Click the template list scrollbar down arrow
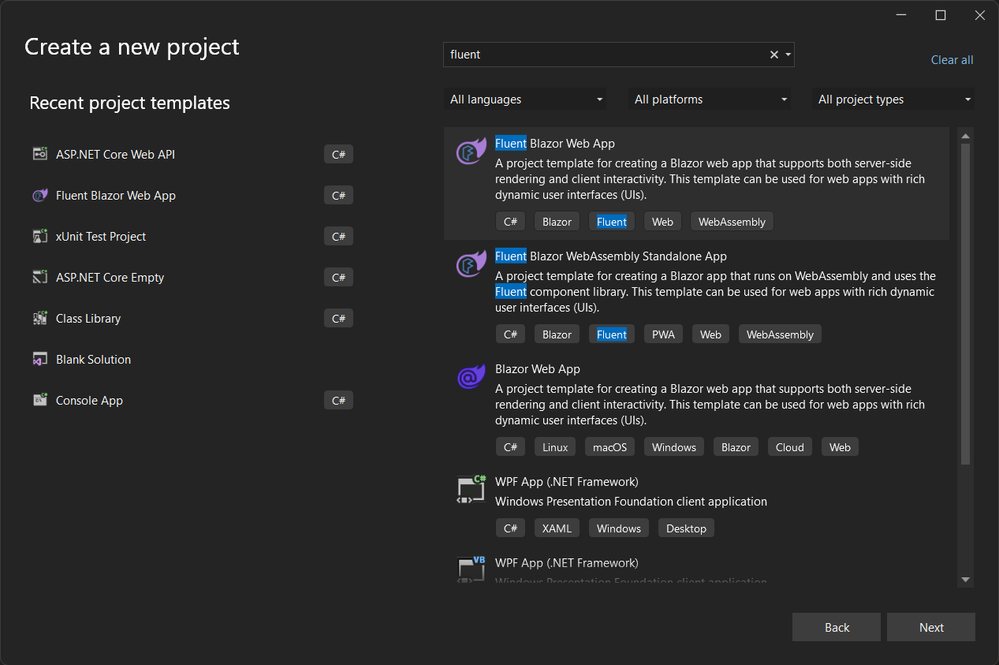This screenshot has height=665, width=999. 965,580
